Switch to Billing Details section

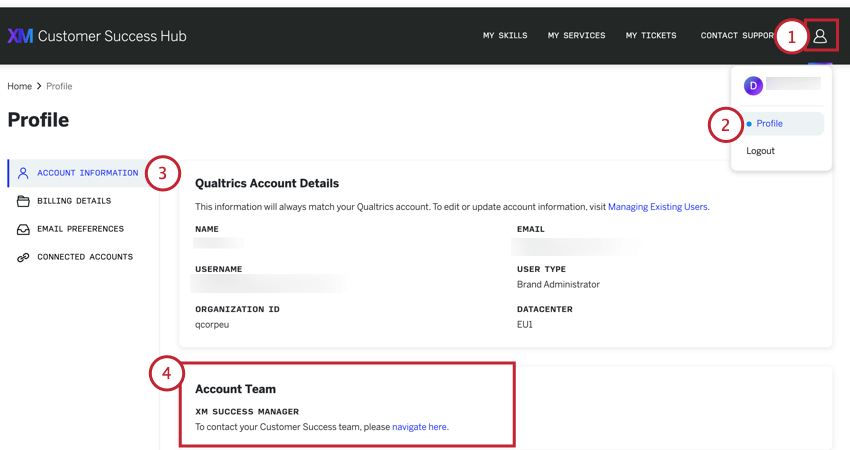[74, 201]
